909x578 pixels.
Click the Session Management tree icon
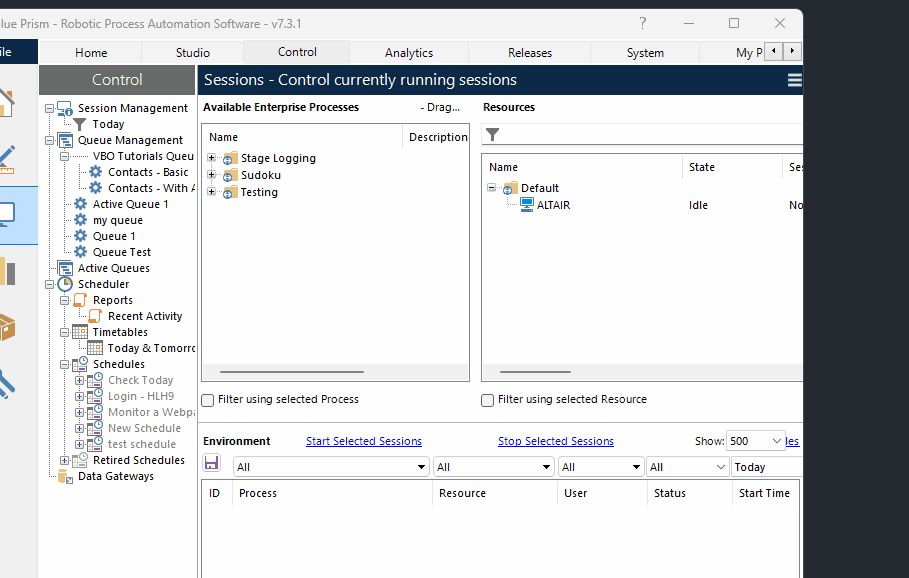click(65, 108)
